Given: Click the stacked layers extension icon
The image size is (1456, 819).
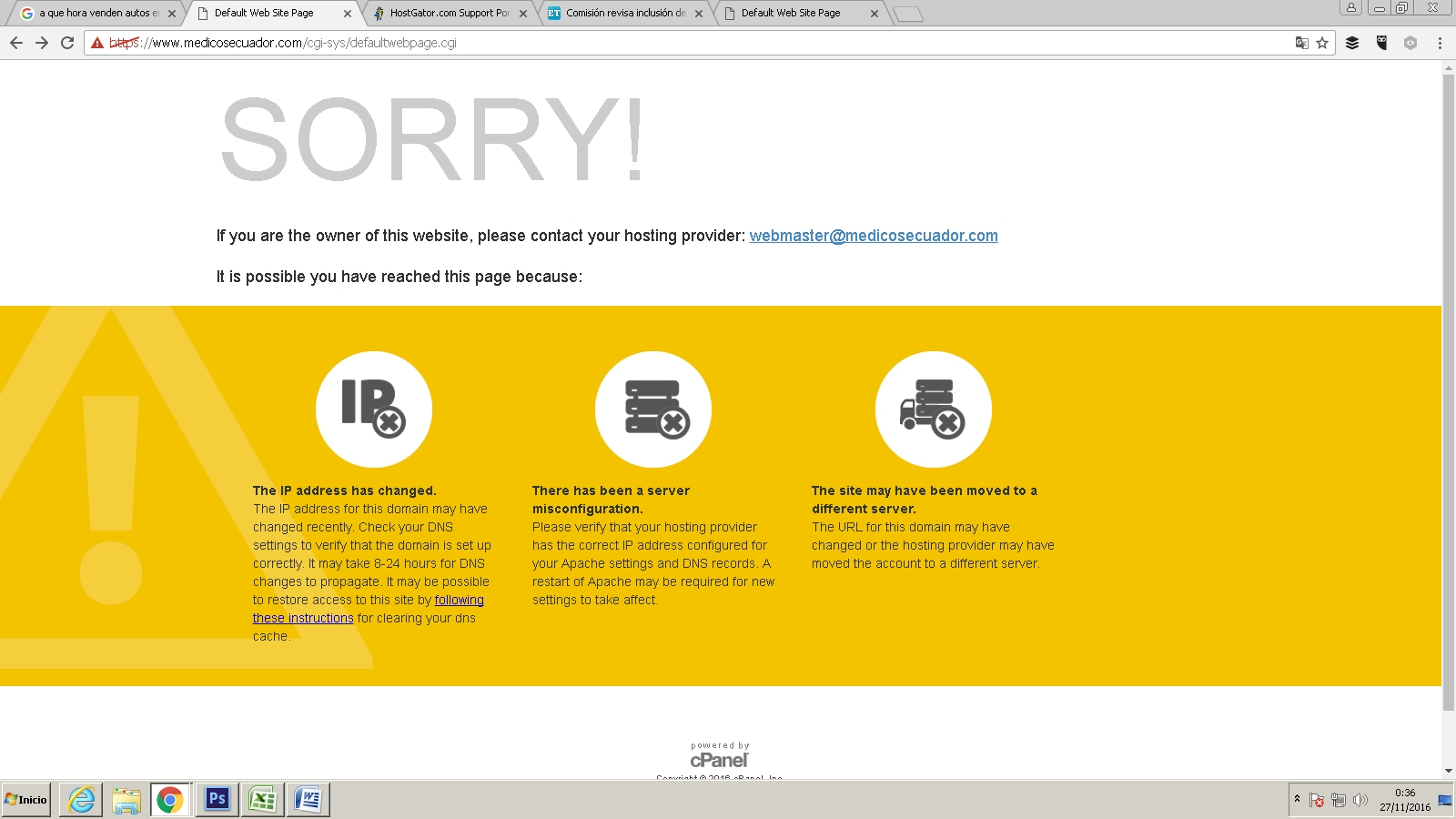Looking at the screenshot, I should pyautogui.click(x=1352, y=43).
